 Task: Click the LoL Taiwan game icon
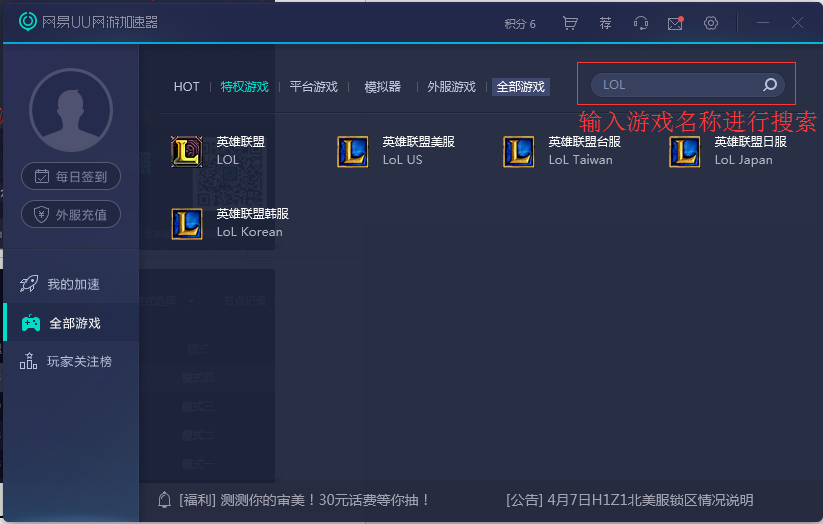point(519,151)
